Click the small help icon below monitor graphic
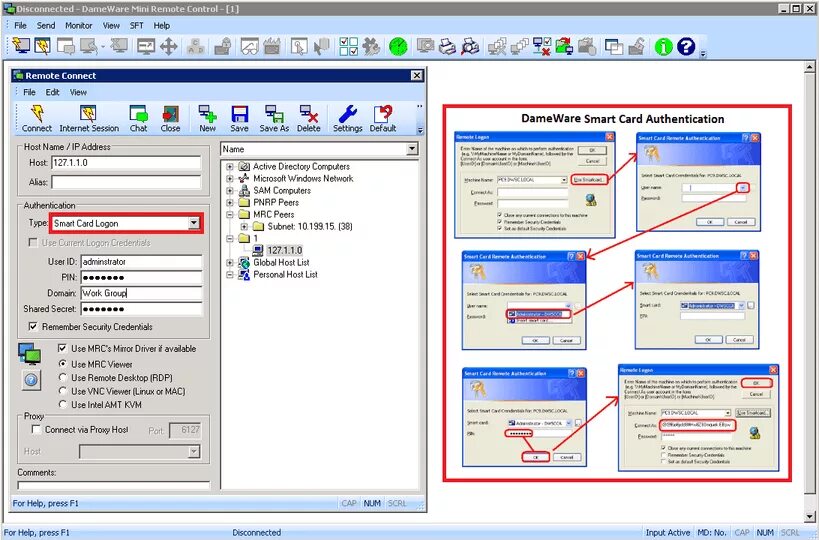Viewport: 819px width, 540px height. coord(31,380)
